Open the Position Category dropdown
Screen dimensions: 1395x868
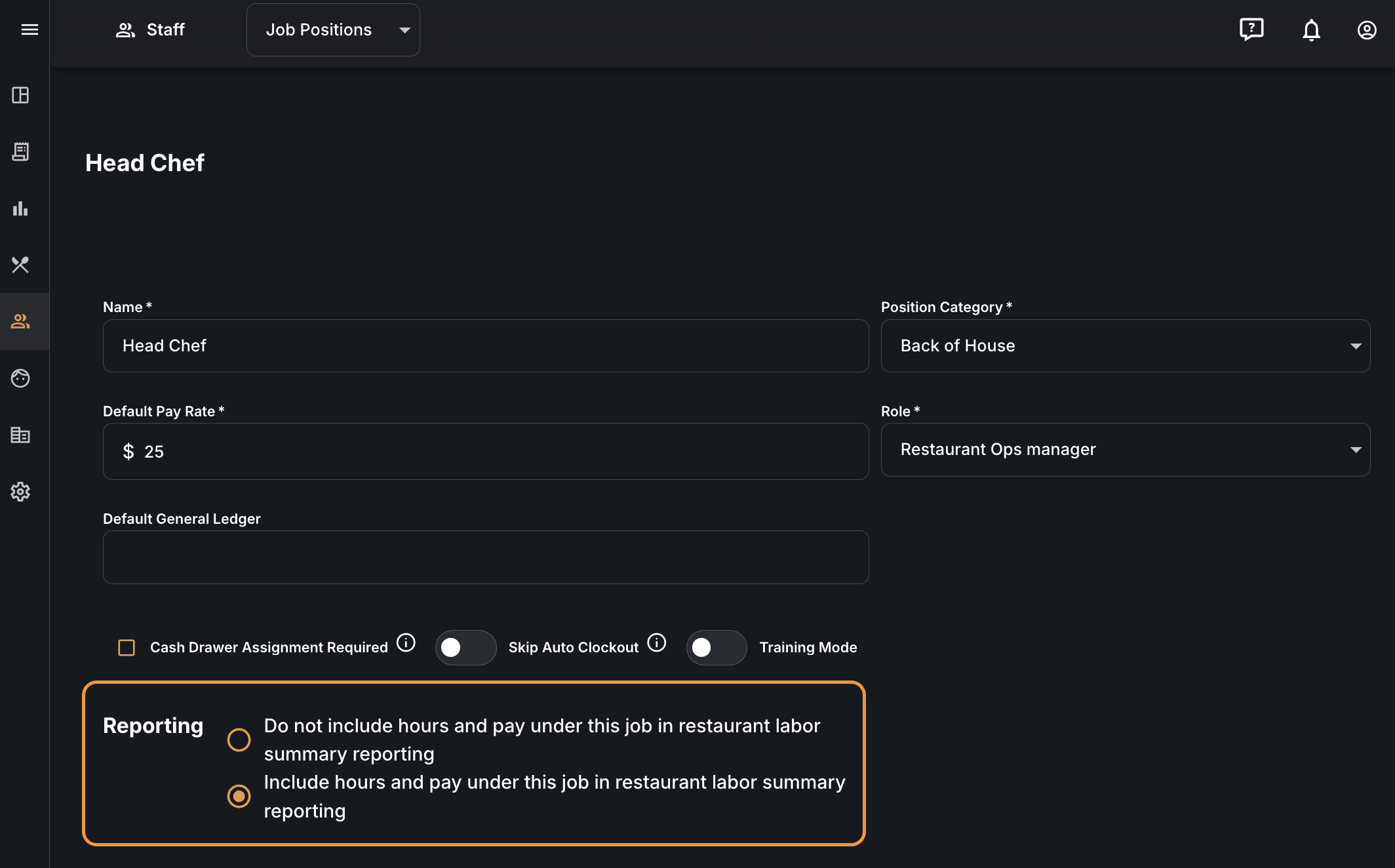[x=1125, y=345]
